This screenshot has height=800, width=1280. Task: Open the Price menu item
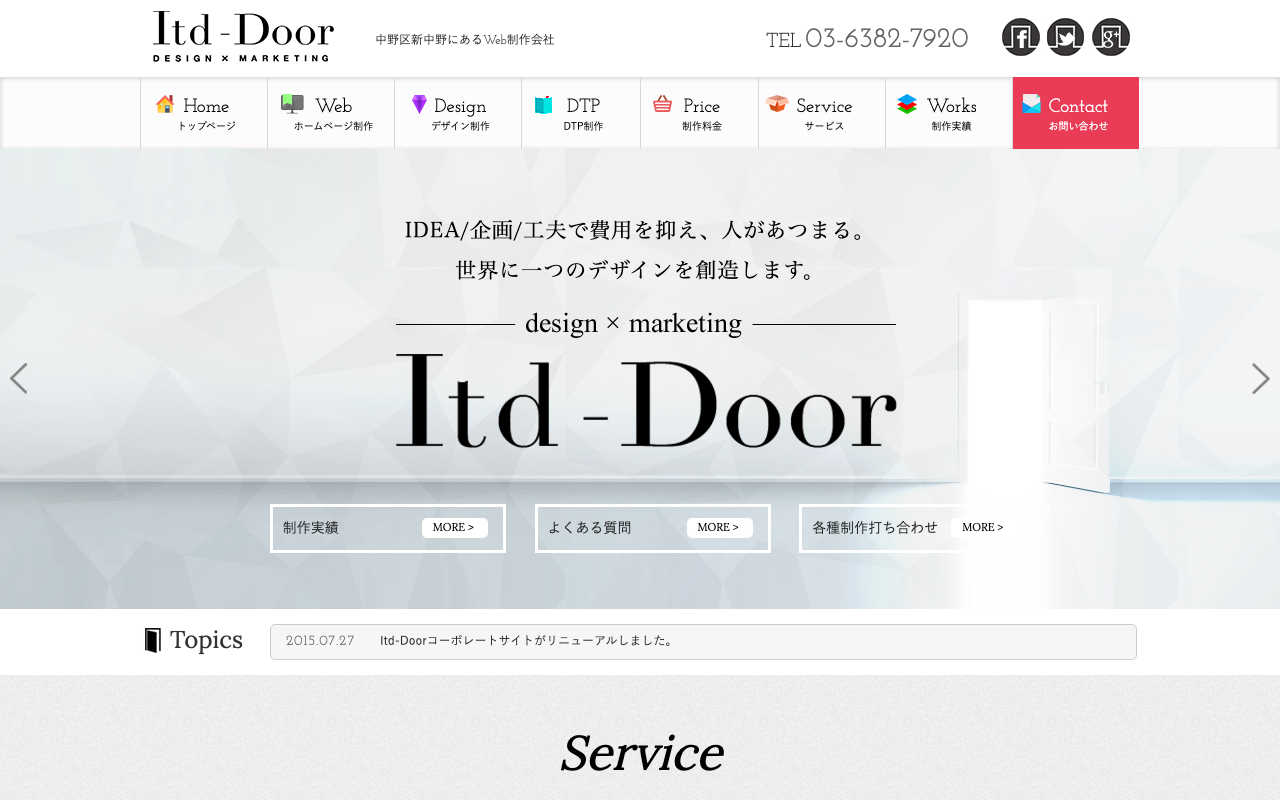point(699,113)
